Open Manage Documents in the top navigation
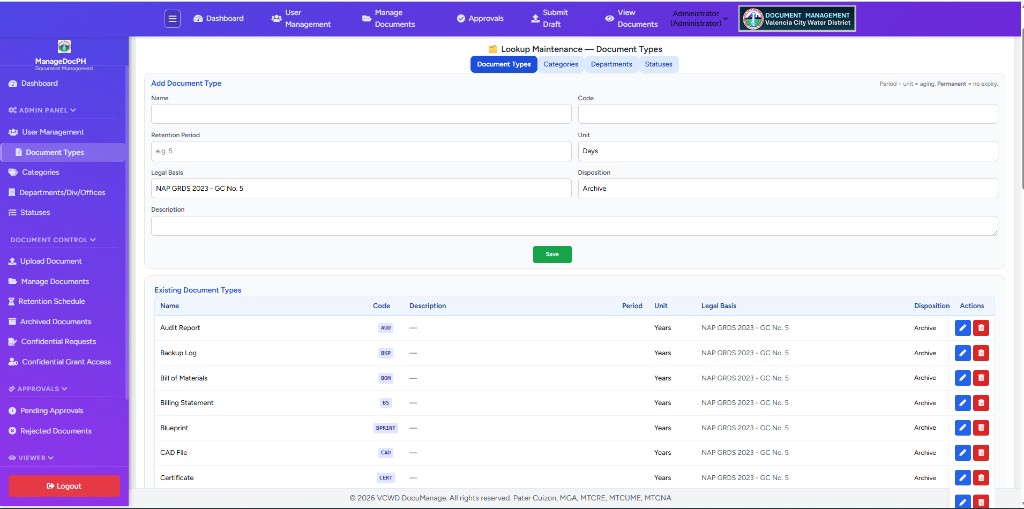This screenshot has width=1024, height=509. (389, 19)
